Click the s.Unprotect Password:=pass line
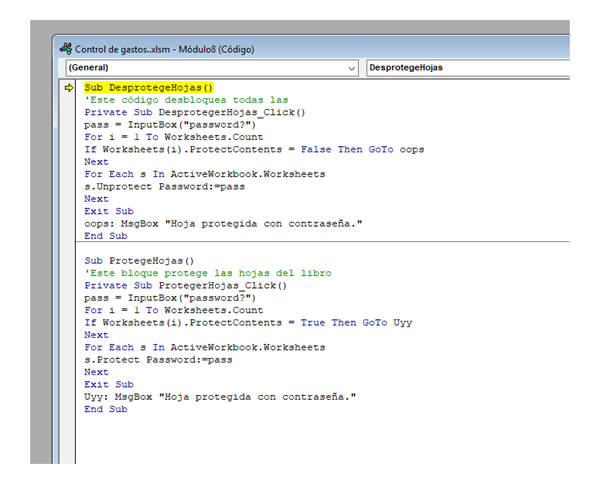The width and height of the screenshot is (600, 484). 164,186
